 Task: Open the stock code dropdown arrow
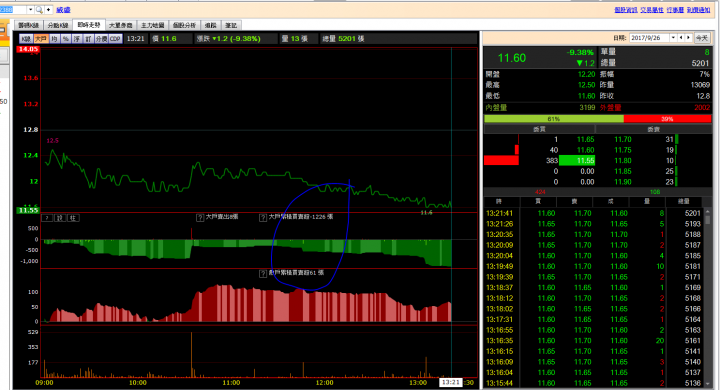tap(30, 10)
